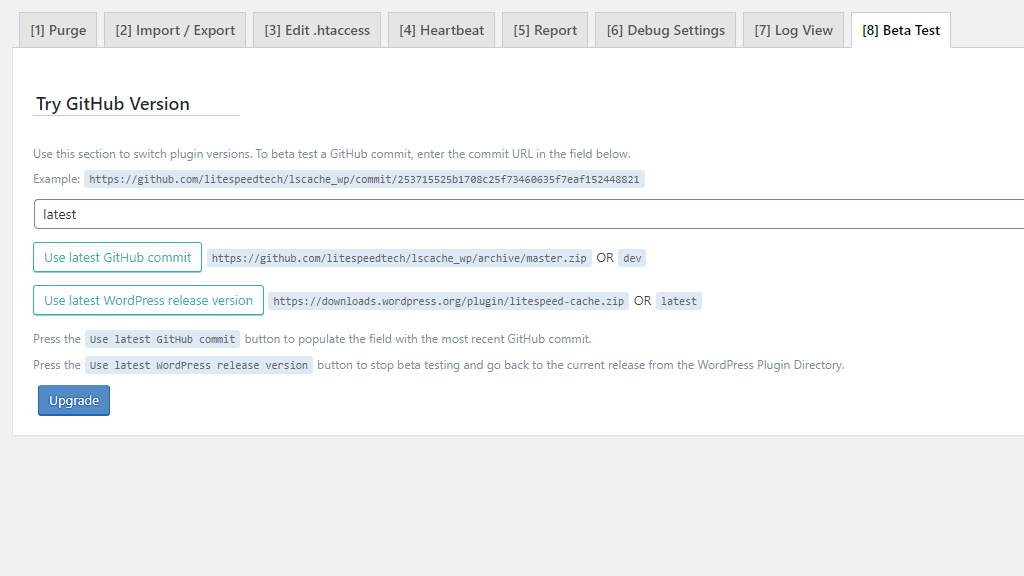
Task: Go to the Heartbeat tab
Action: pyautogui.click(x=441, y=30)
